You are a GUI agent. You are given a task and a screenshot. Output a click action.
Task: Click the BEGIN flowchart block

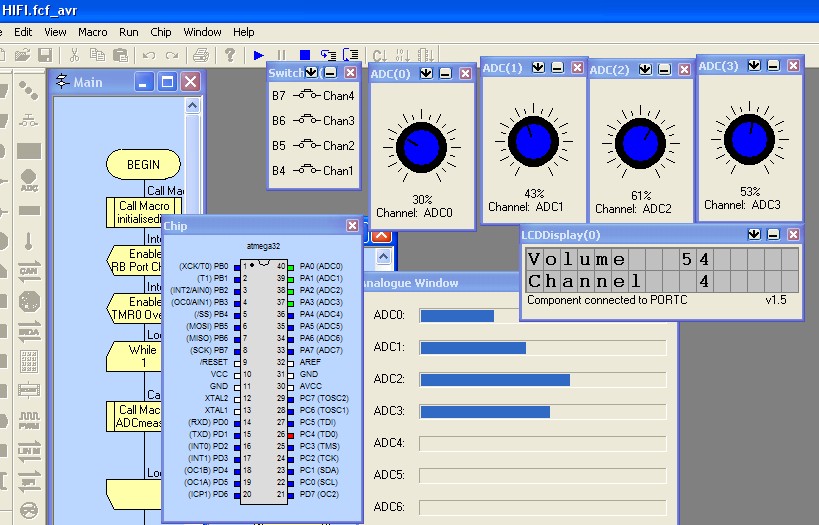[x=143, y=164]
